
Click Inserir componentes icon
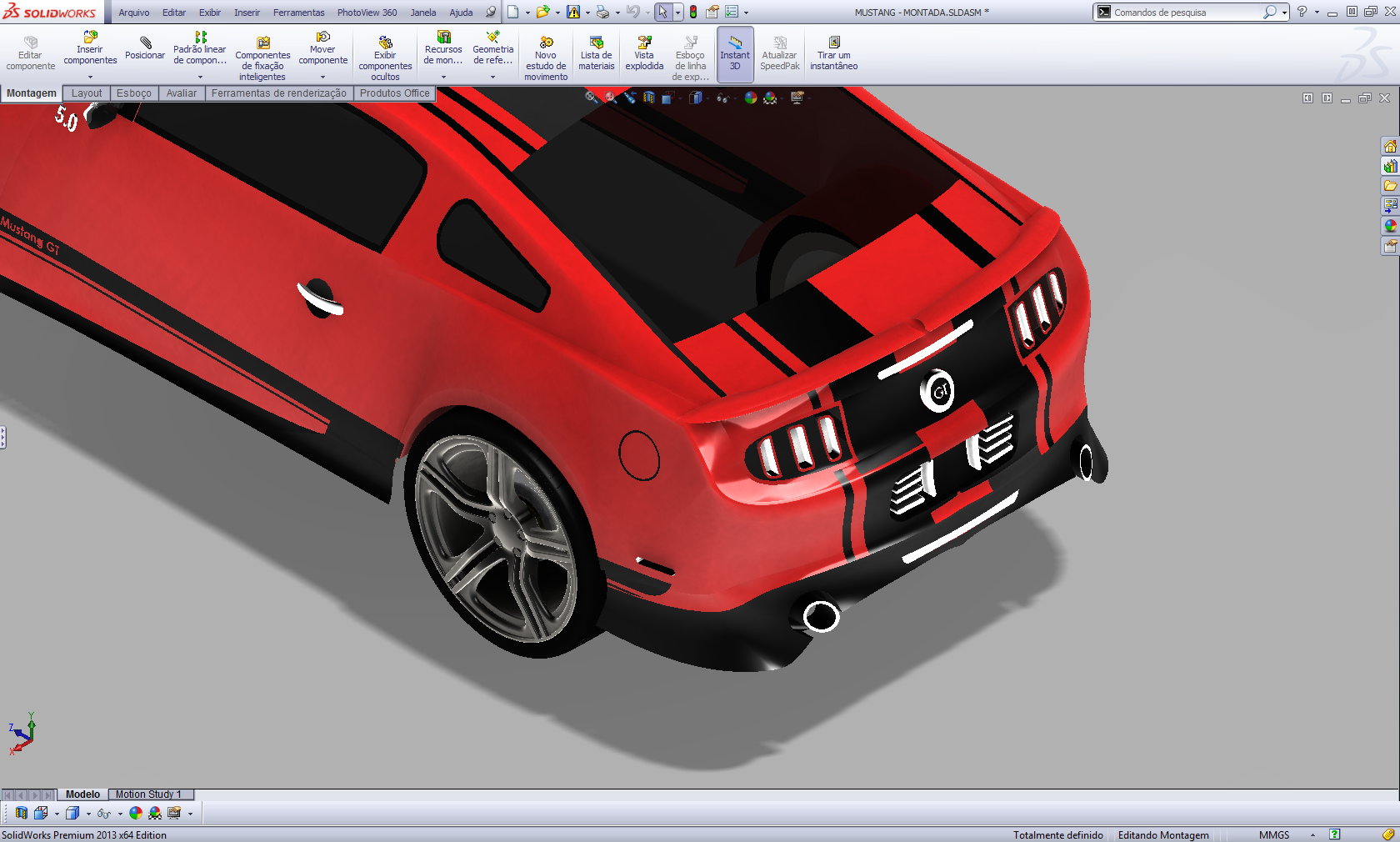(90, 38)
